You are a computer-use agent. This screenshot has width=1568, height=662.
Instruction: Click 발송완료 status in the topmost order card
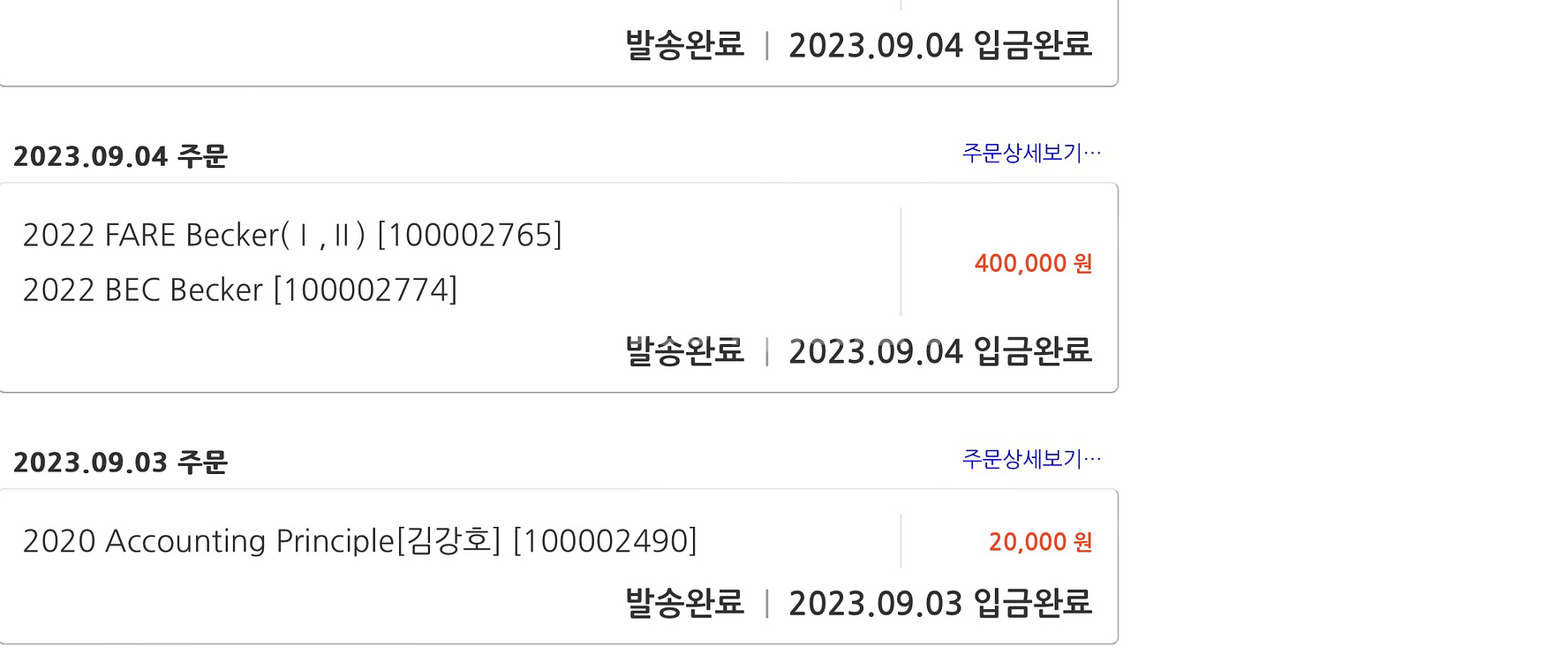685,45
